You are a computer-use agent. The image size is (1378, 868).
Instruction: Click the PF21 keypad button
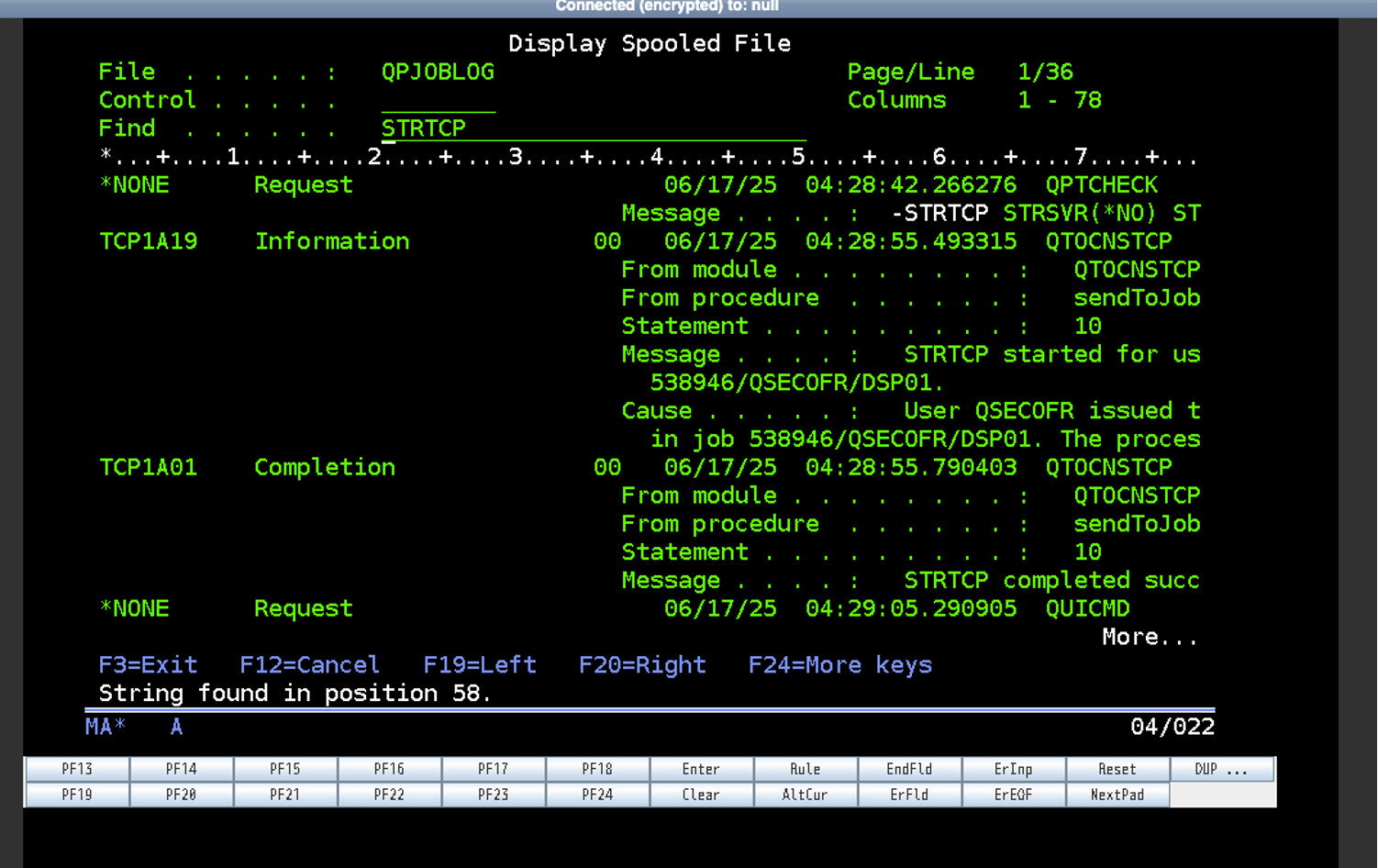point(285,795)
